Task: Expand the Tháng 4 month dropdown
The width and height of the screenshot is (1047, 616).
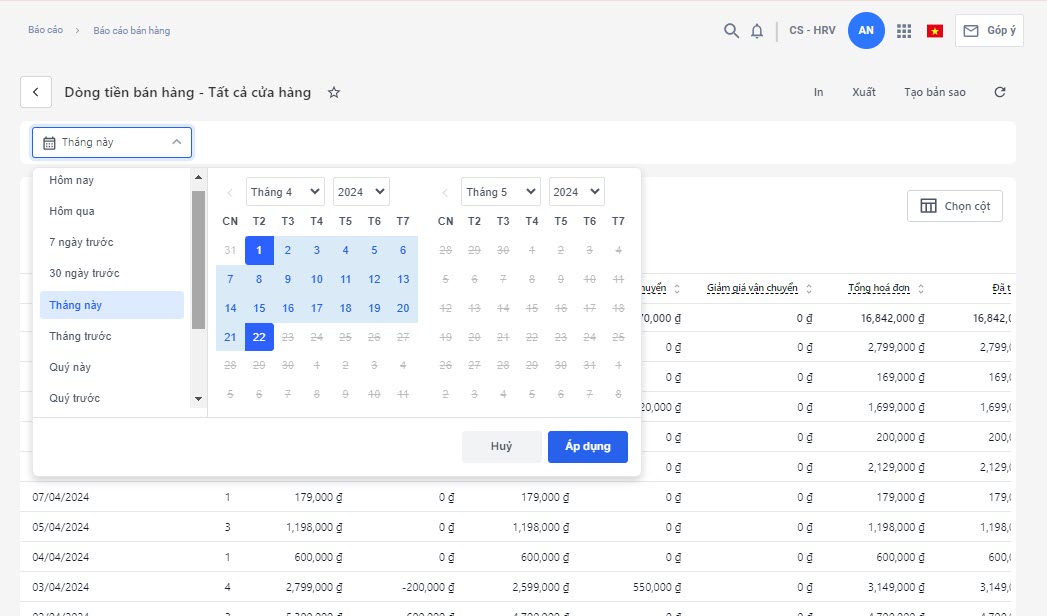Action: (285, 192)
